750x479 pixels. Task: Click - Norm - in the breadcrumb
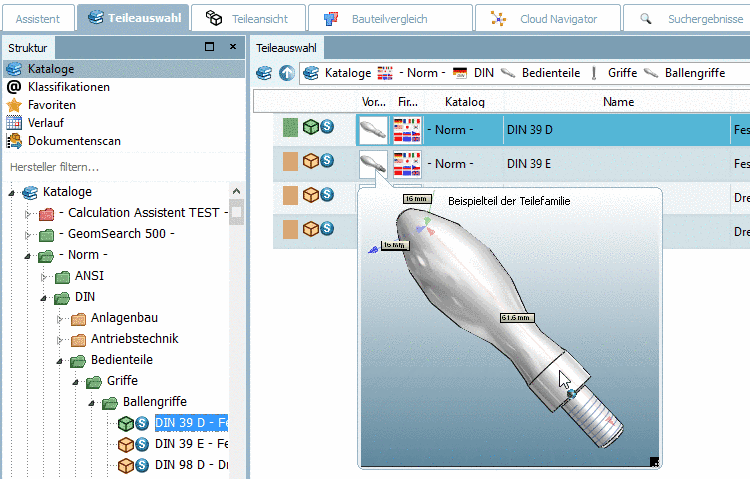pyautogui.click(x=422, y=73)
